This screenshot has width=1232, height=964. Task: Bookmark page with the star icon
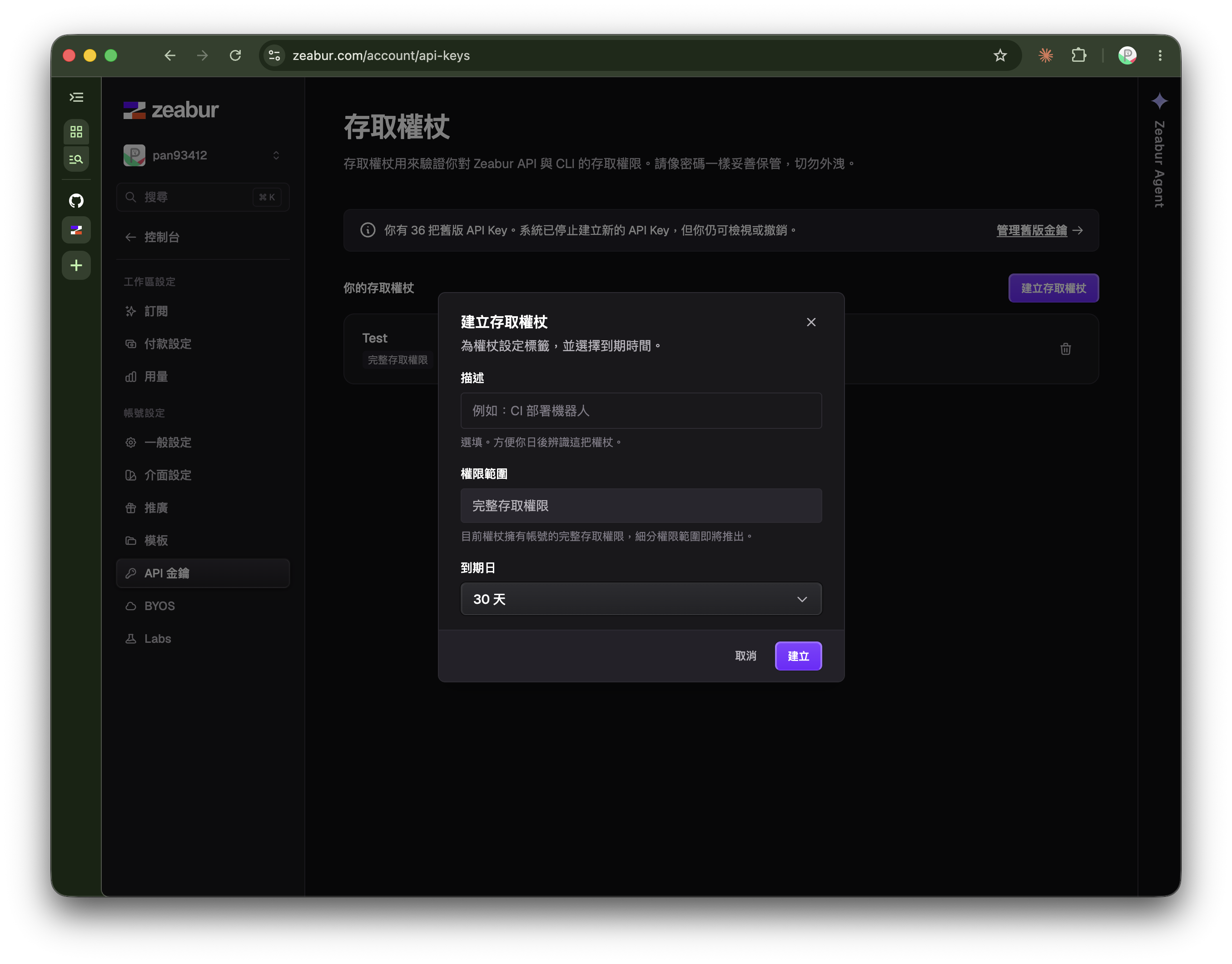[1000, 55]
